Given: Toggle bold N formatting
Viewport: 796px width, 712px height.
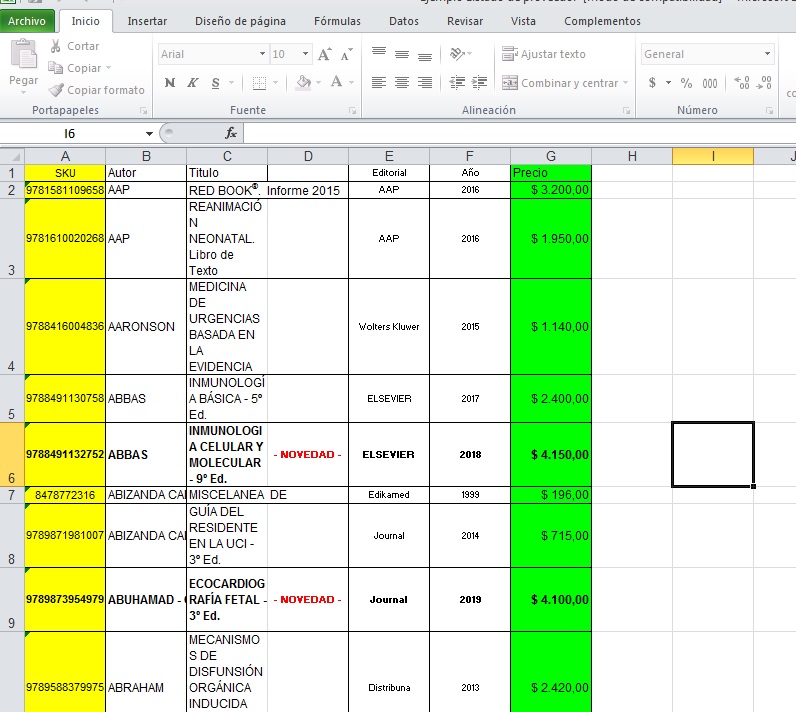Looking at the screenshot, I should pyautogui.click(x=170, y=83).
